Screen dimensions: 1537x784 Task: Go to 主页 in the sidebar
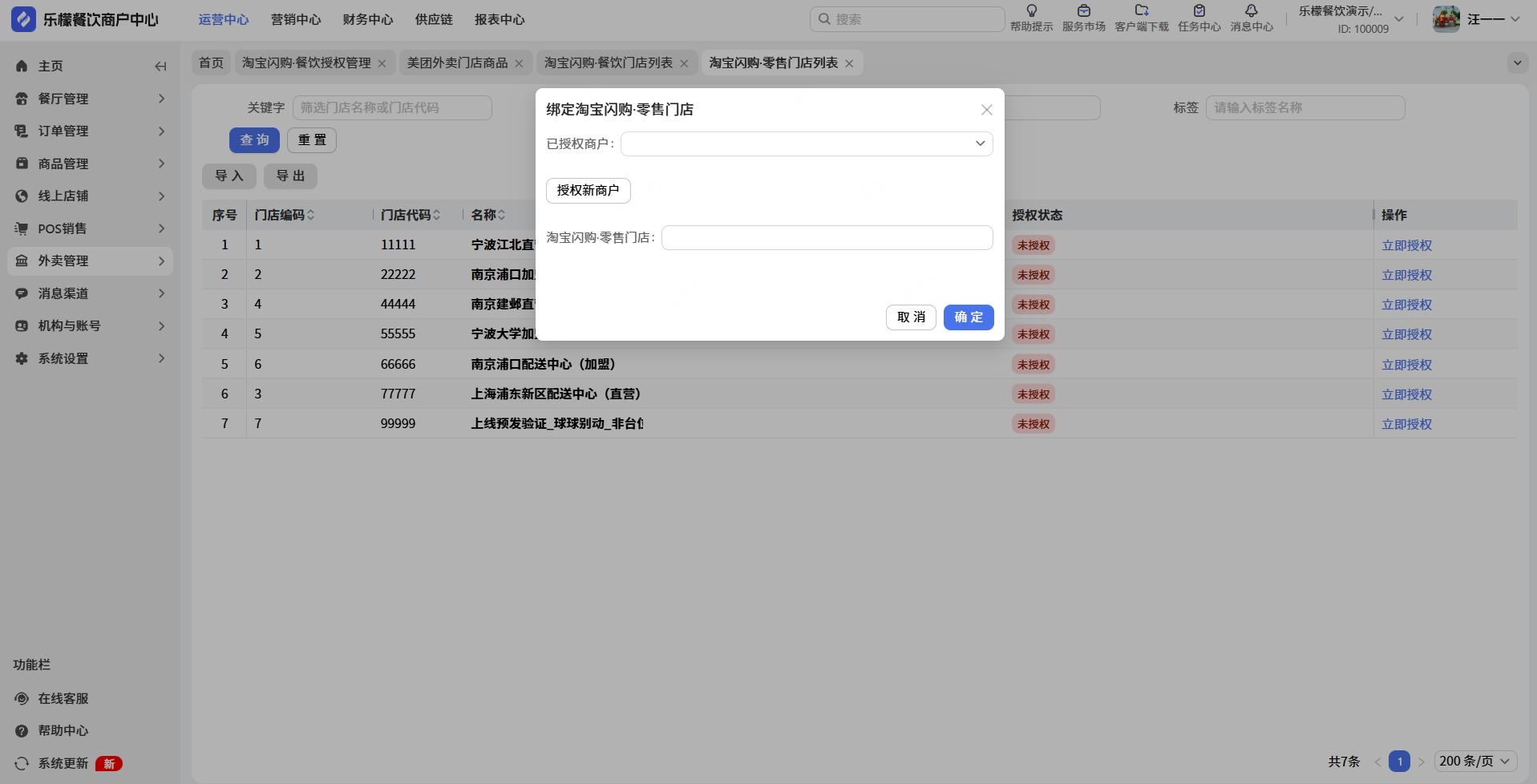(51, 67)
